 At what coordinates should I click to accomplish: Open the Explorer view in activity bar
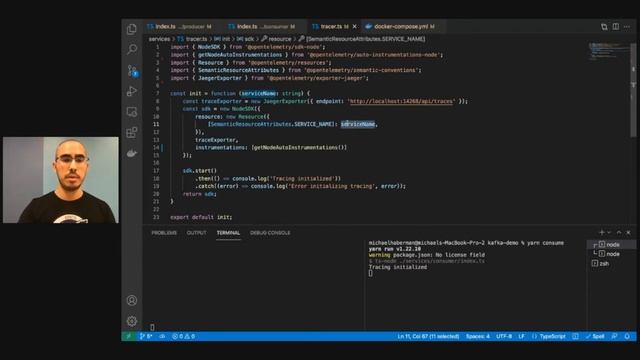pyautogui.click(x=131, y=29)
